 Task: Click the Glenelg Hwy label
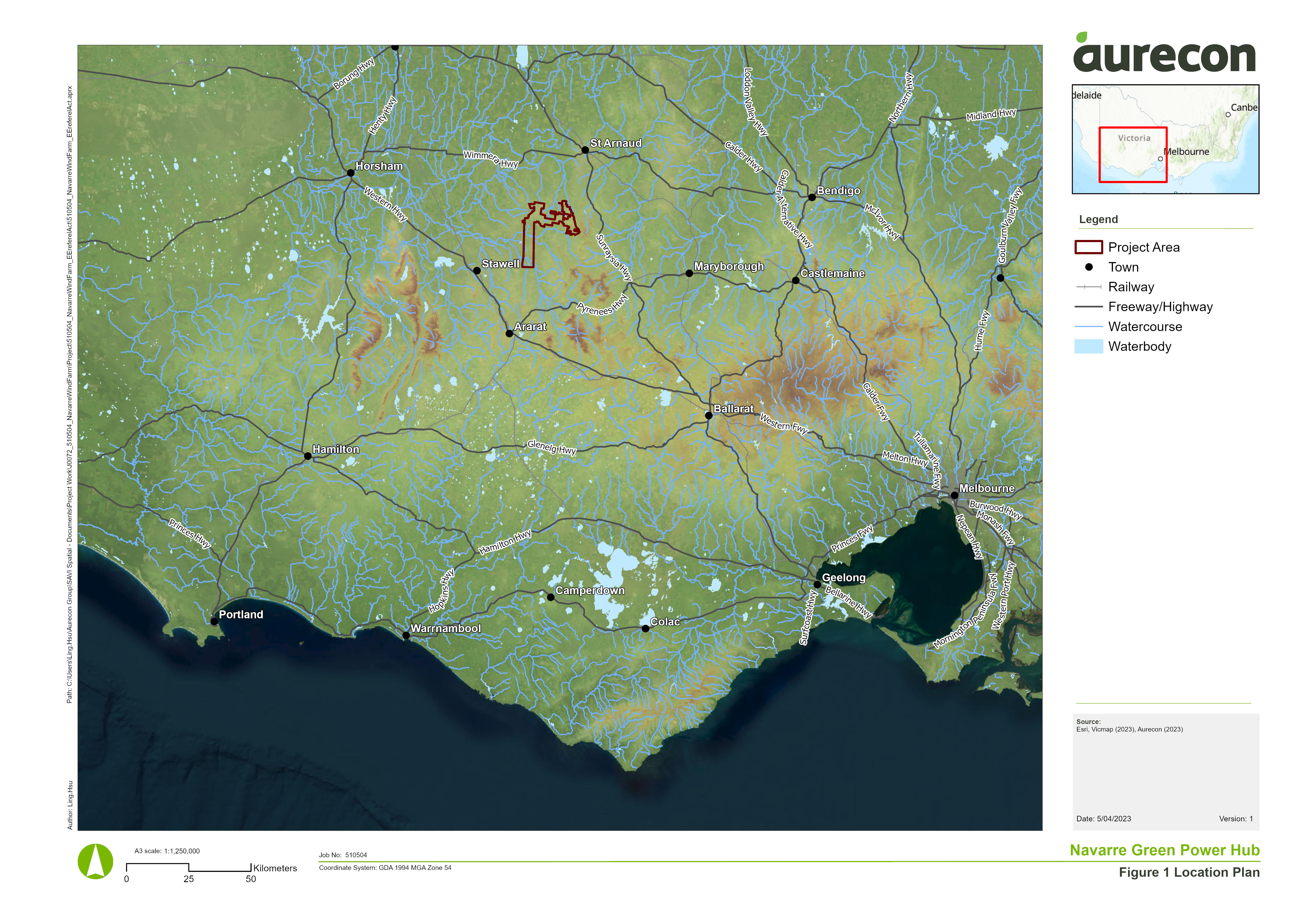point(552,448)
